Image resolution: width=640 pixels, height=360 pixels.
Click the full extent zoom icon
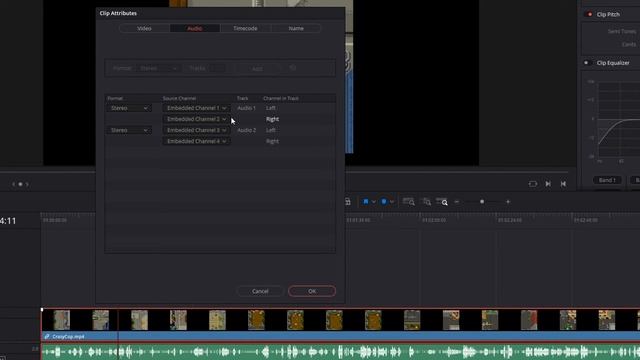[409, 202]
